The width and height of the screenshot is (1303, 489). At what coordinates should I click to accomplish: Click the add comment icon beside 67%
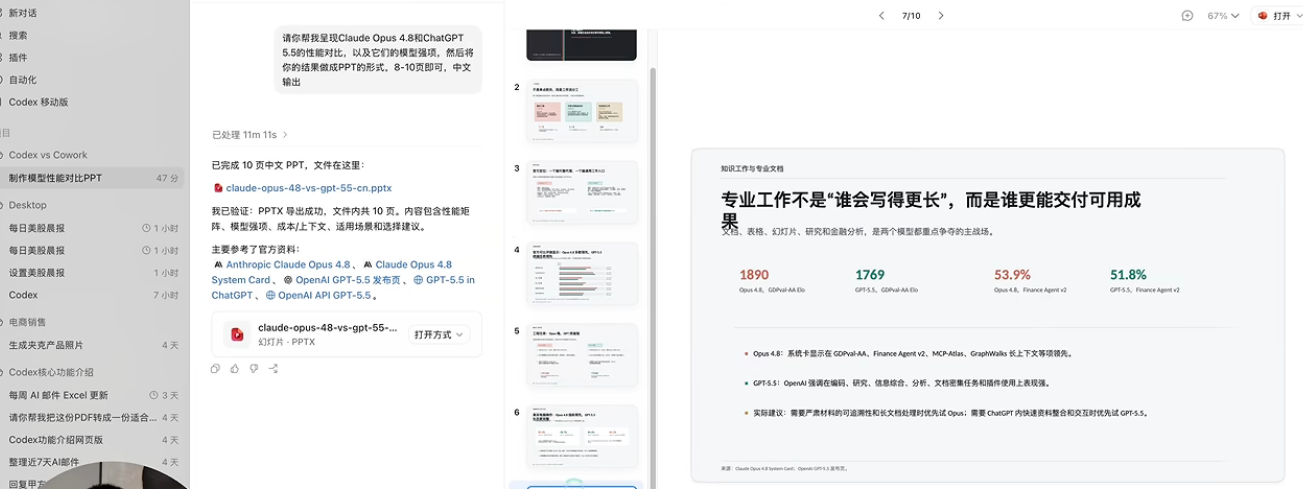coord(1187,16)
